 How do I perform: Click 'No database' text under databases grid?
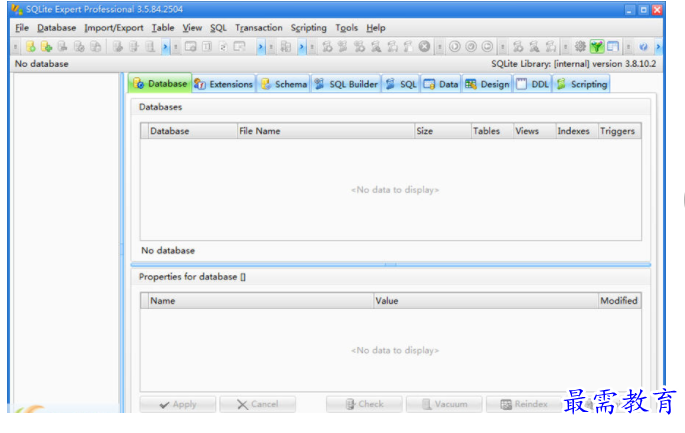[168, 251]
